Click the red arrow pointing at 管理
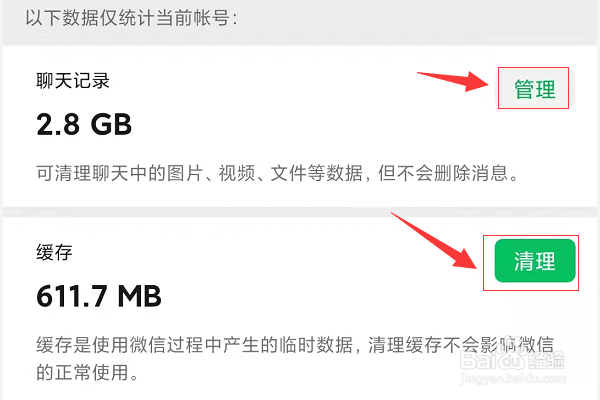 [453, 80]
